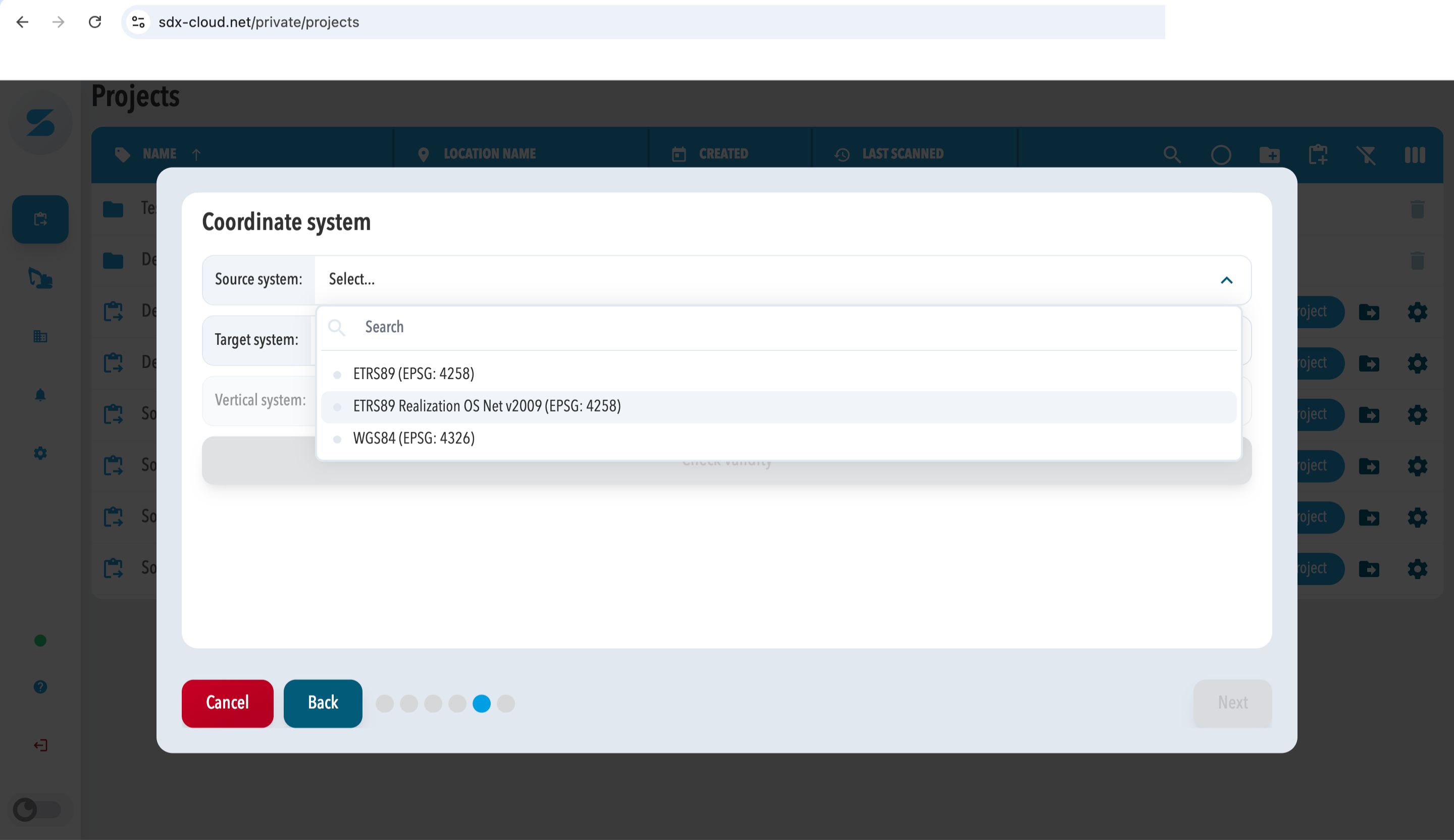Jump to the first wizard step dot

click(x=384, y=703)
